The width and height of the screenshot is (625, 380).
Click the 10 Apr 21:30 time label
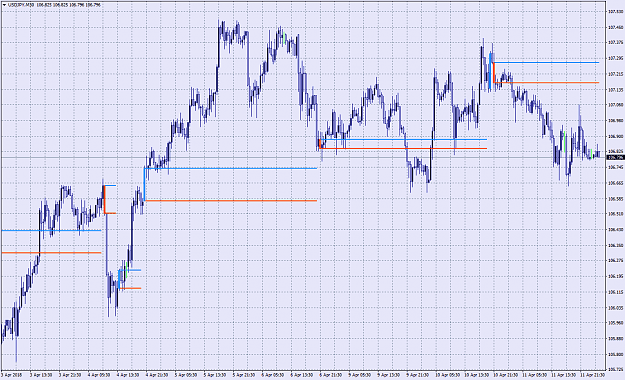pos(505,375)
